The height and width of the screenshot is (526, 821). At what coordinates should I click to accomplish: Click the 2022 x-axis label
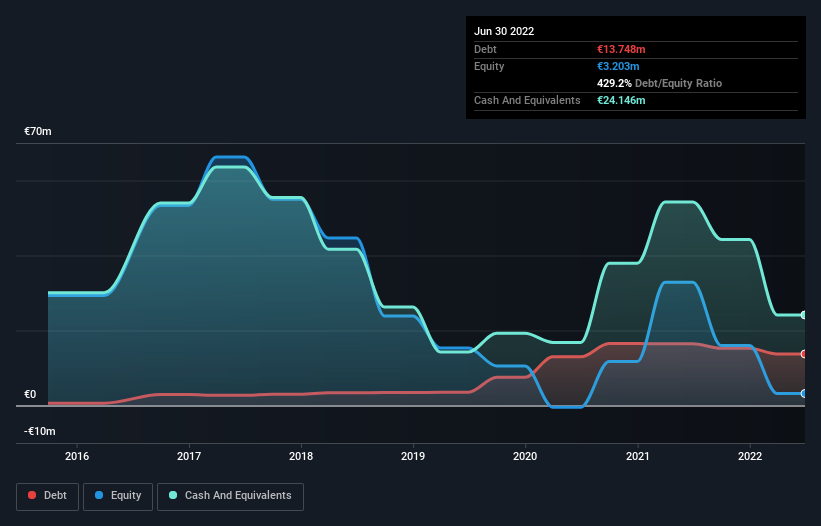pos(750,457)
